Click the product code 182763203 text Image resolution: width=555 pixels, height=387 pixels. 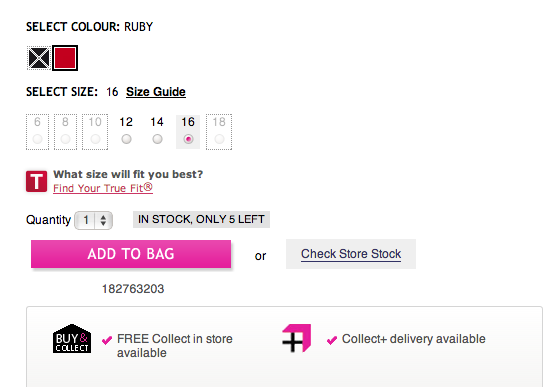tap(133, 289)
